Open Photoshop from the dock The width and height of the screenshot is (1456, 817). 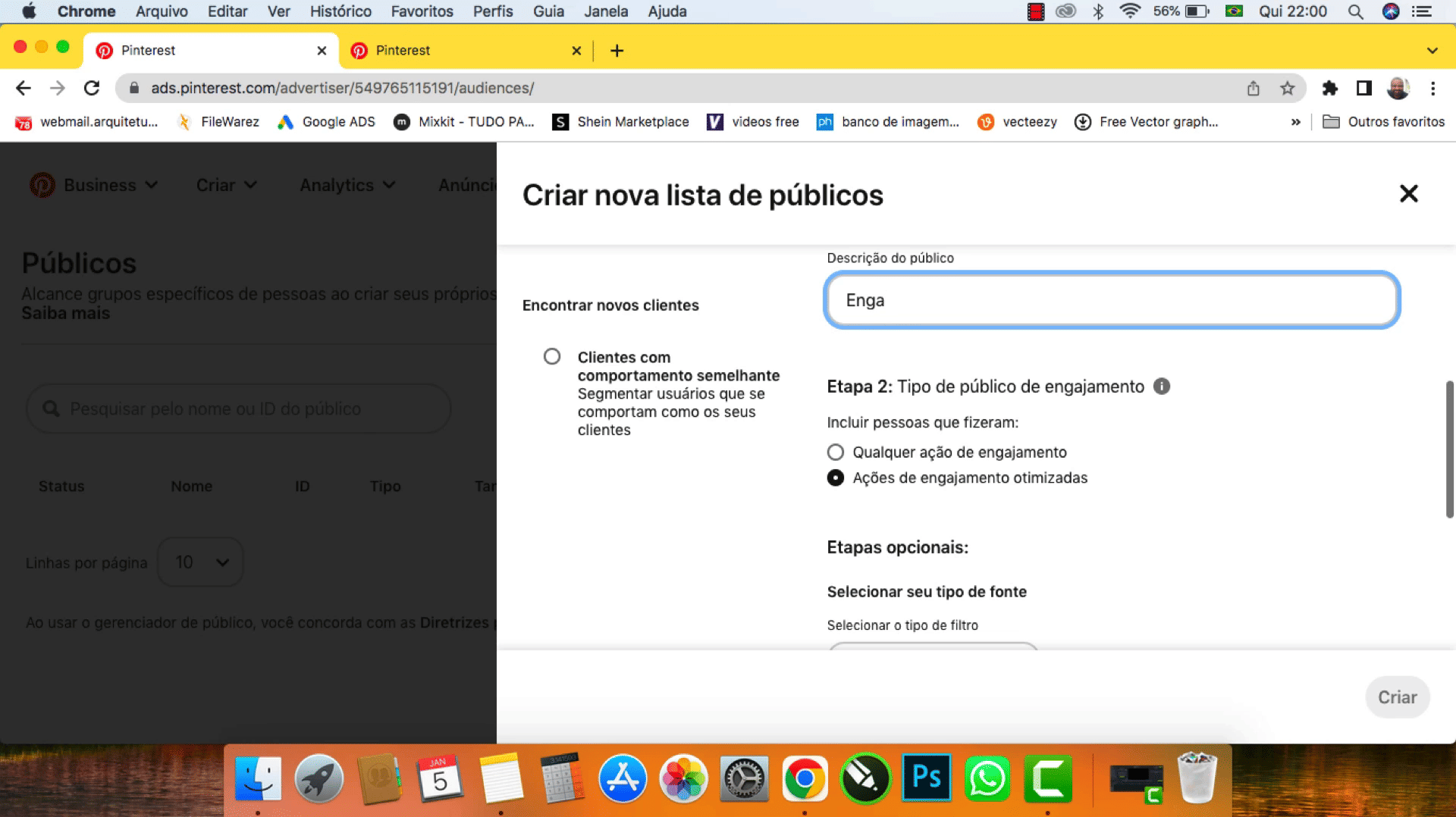click(x=926, y=778)
